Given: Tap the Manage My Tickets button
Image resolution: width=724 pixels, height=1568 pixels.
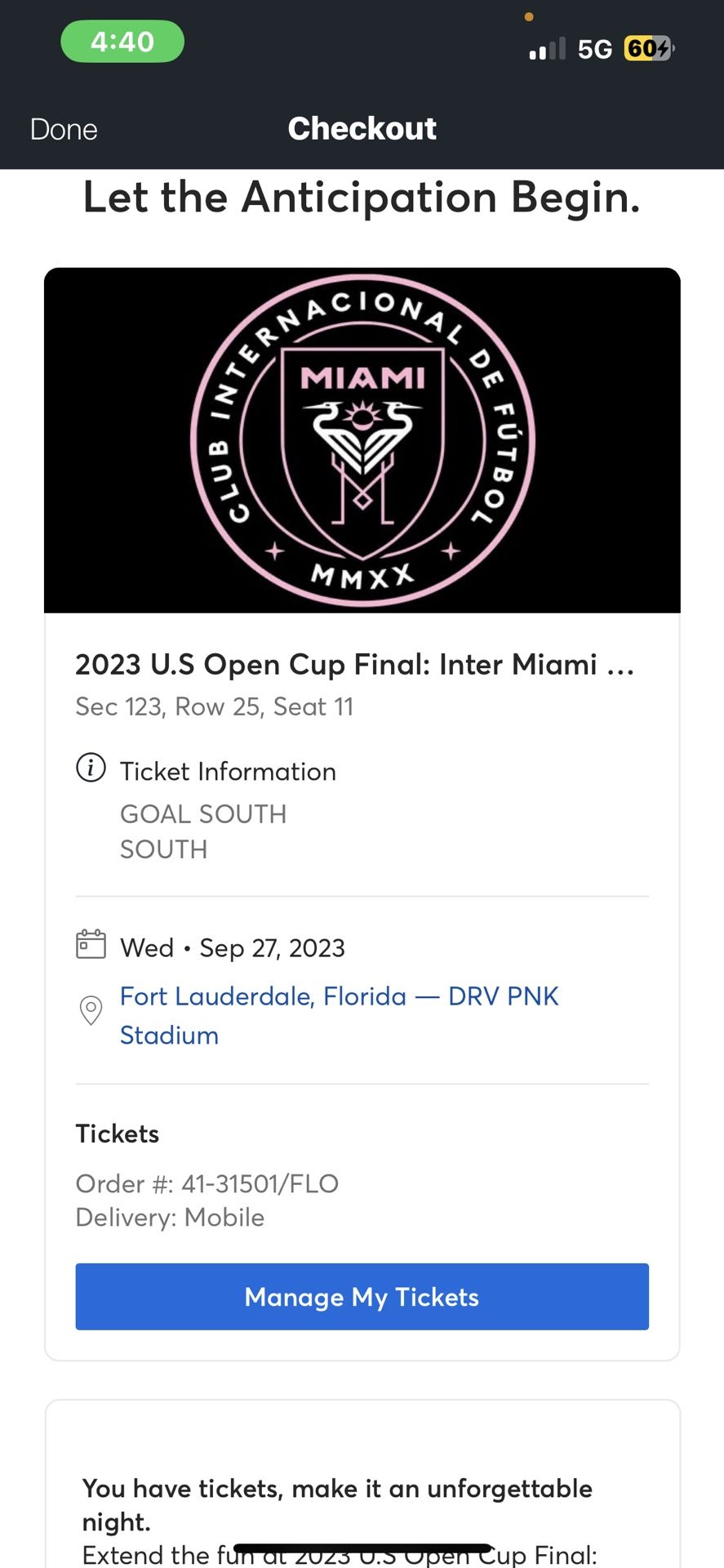Looking at the screenshot, I should click(x=362, y=1297).
